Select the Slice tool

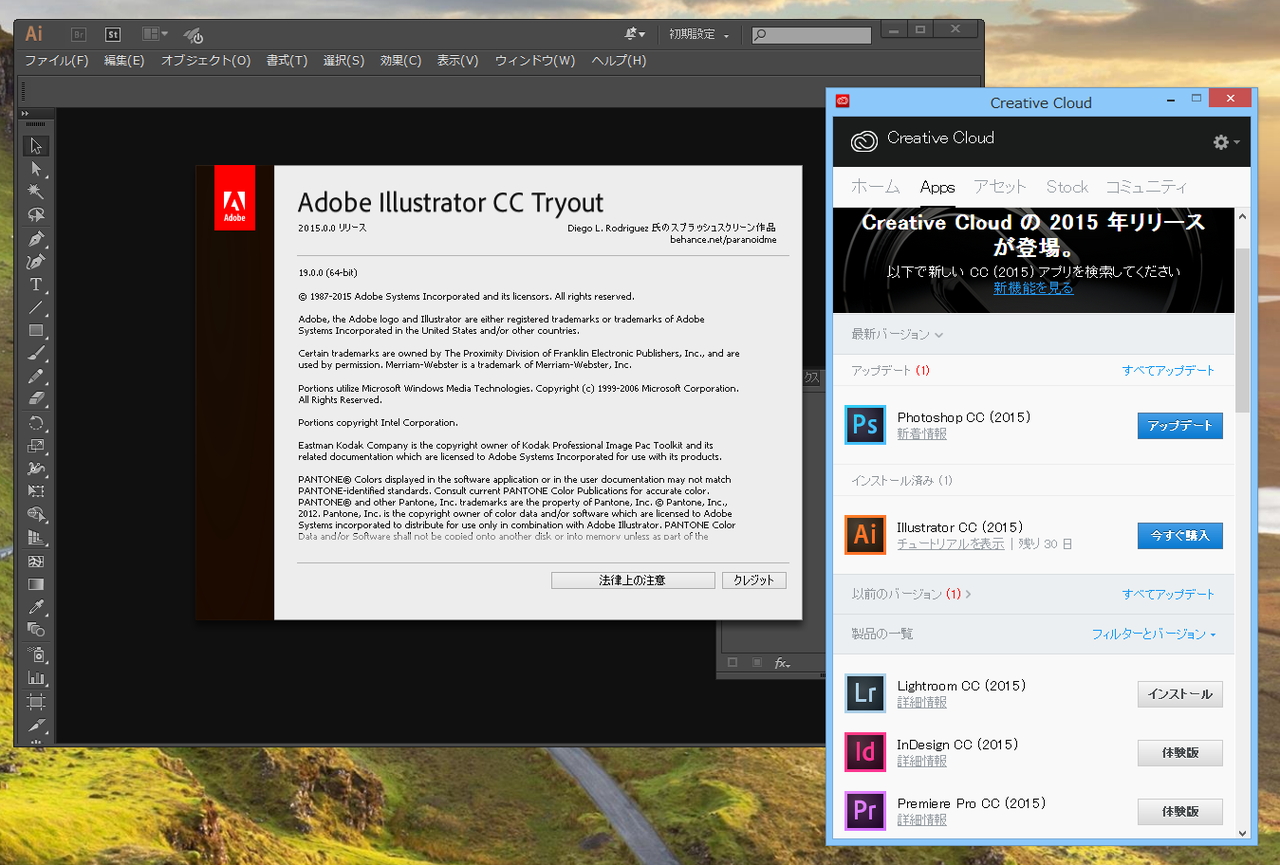[36, 725]
